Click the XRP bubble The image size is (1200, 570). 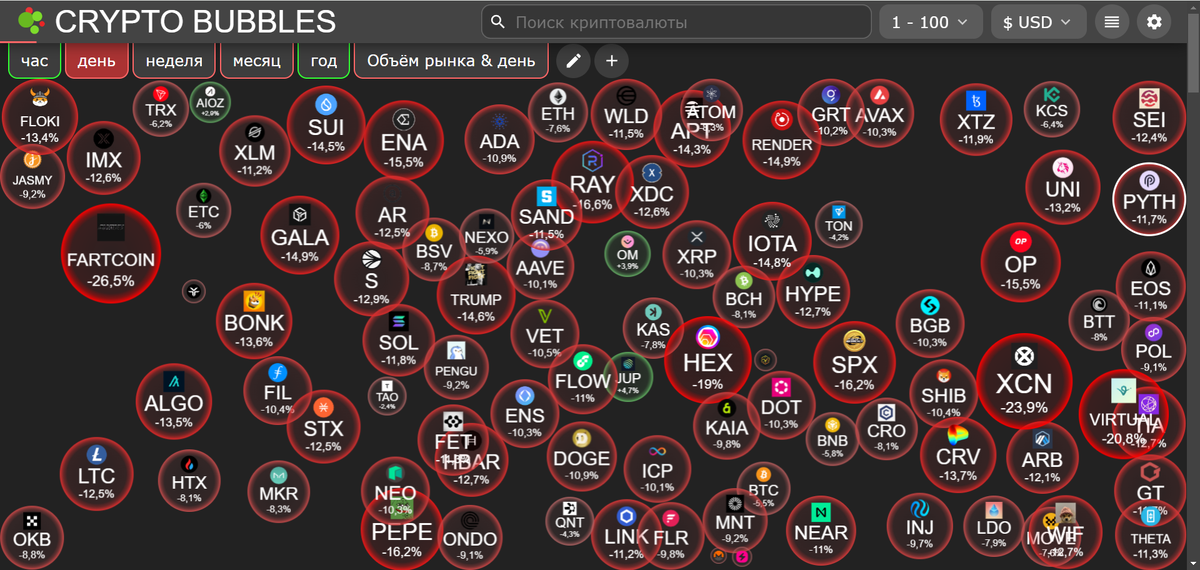(x=697, y=255)
